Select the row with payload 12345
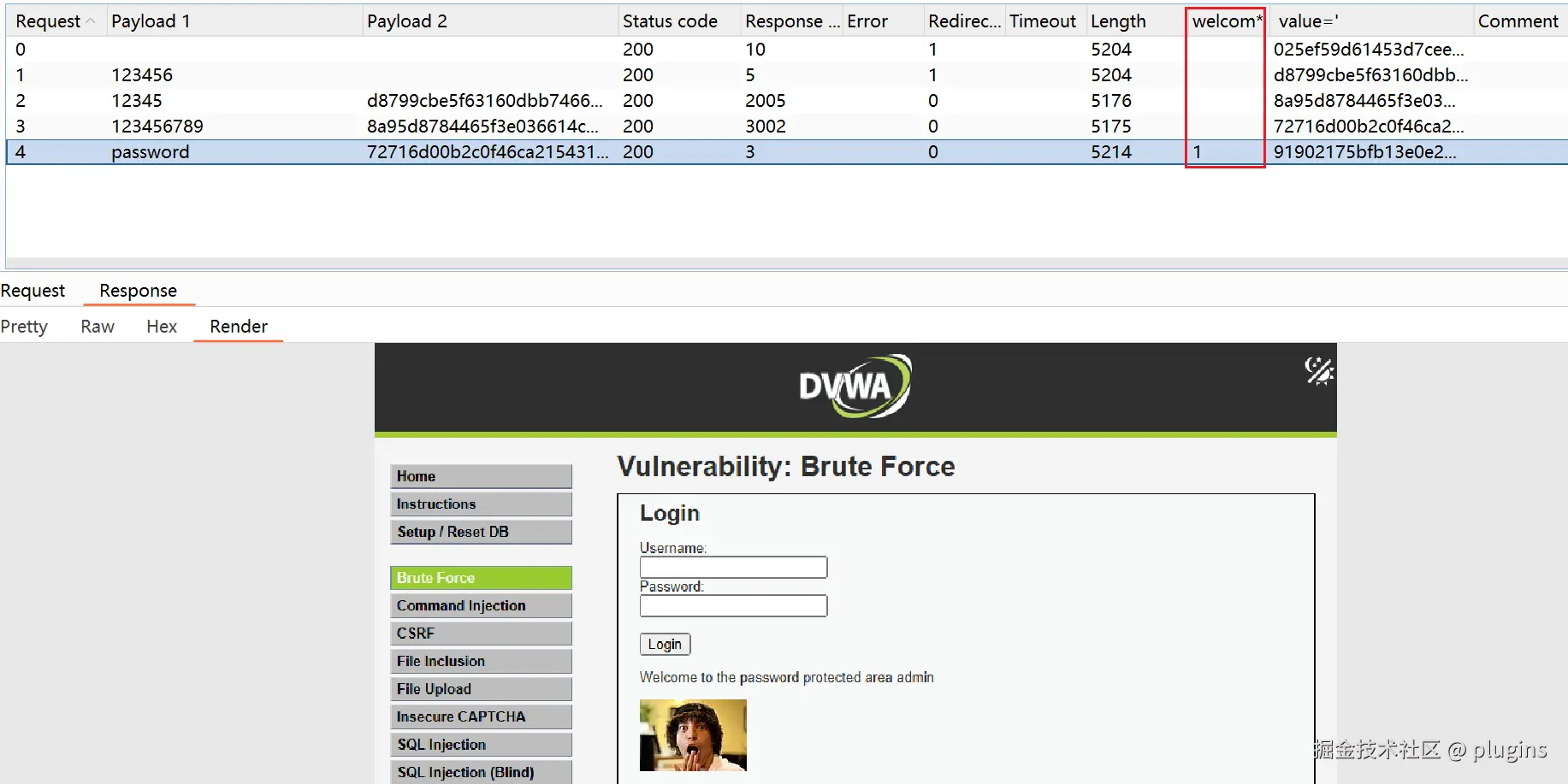The image size is (1568, 784). click(x=787, y=101)
